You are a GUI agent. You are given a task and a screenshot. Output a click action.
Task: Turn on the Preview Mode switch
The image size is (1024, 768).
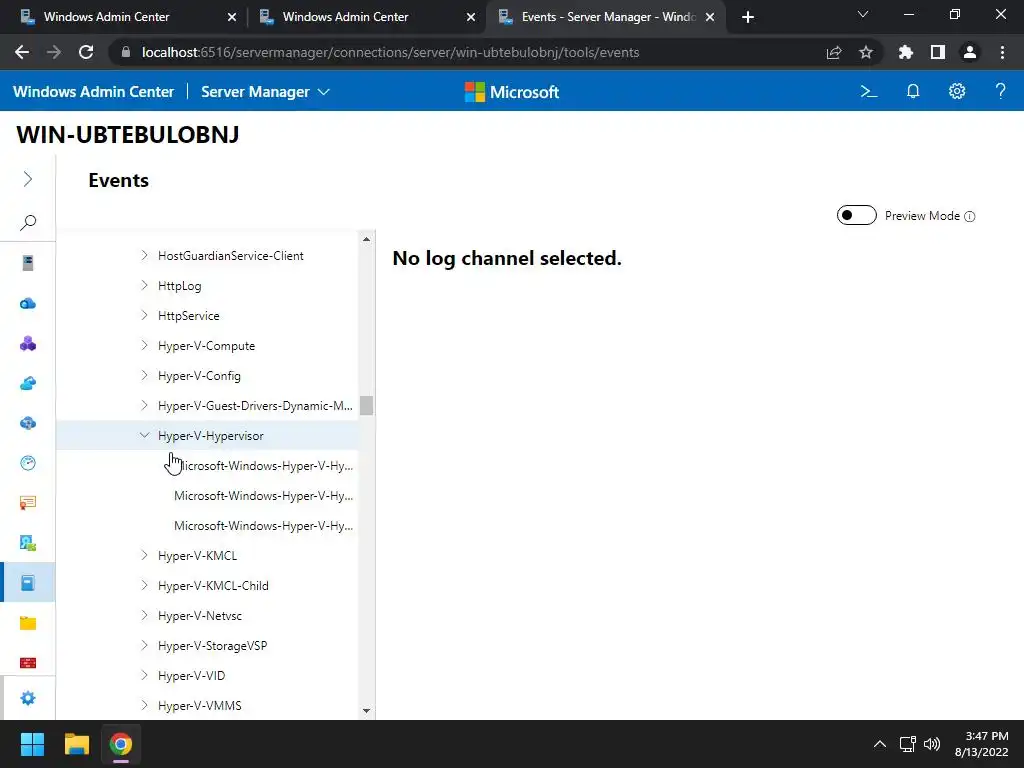[x=856, y=216]
